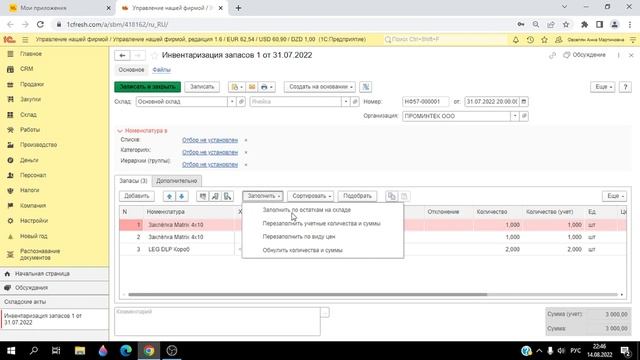Click the email envelope icon in document toolbar
The width and height of the screenshot is (640, 360).
pyautogui.click(x=252, y=87)
